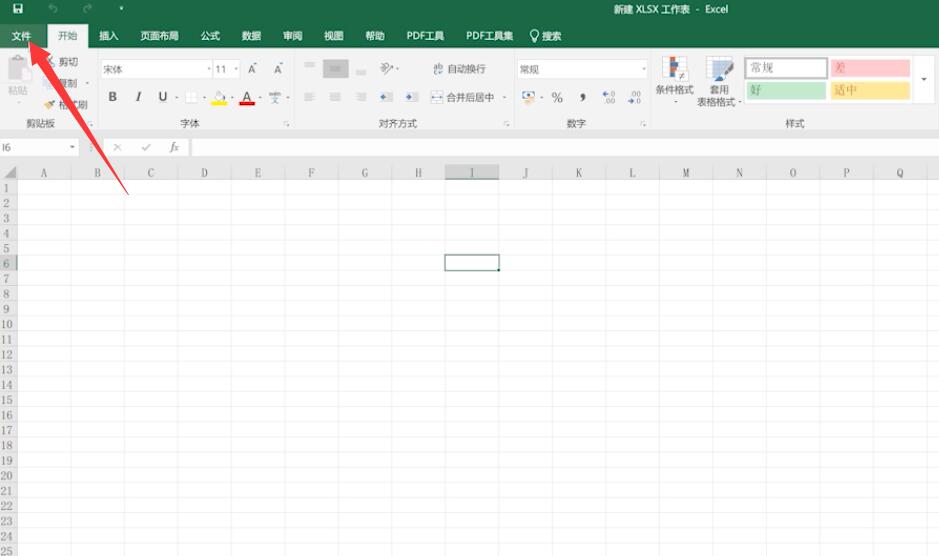Select the green 好 cell style

coord(786,90)
